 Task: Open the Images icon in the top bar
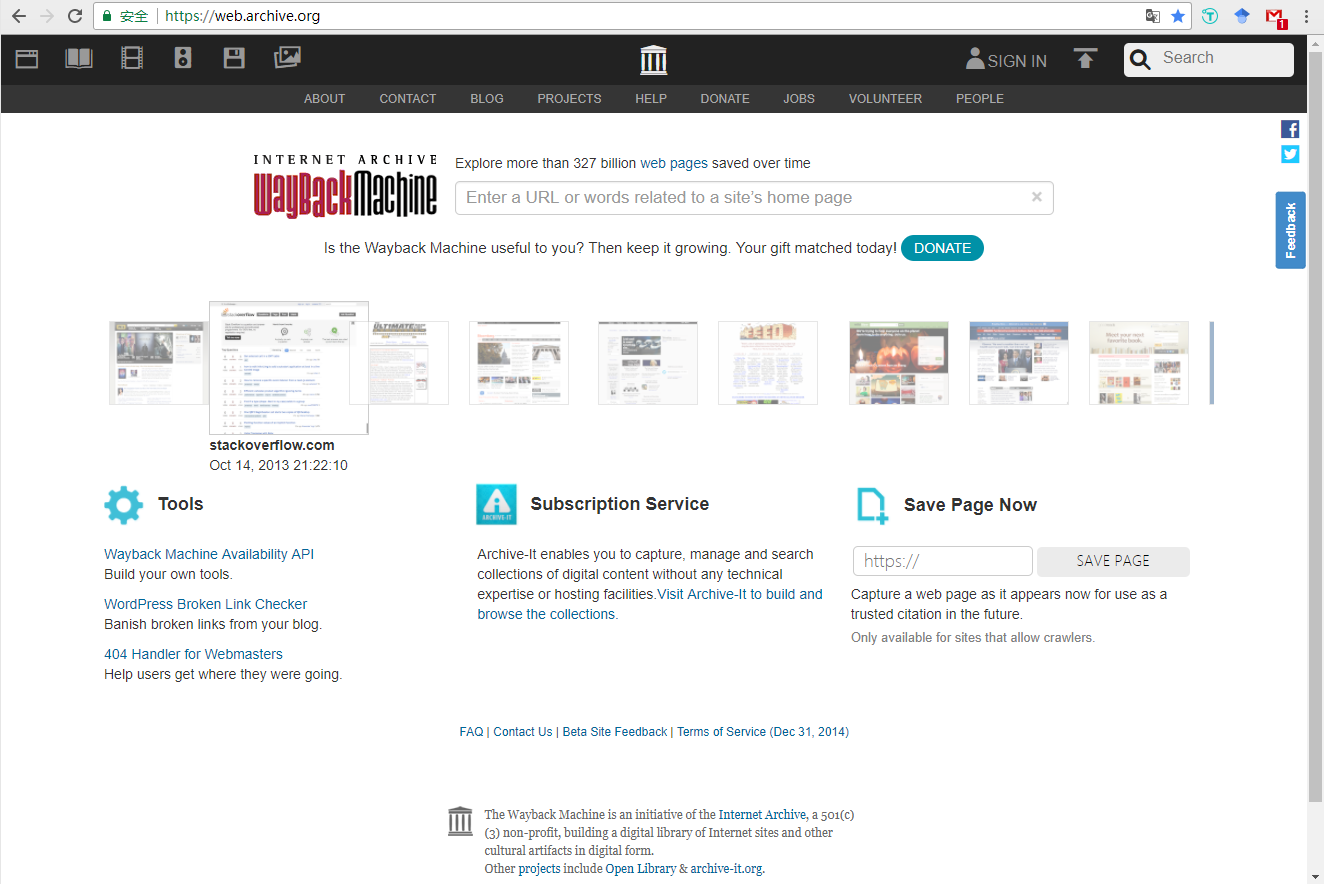pos(287,58)
